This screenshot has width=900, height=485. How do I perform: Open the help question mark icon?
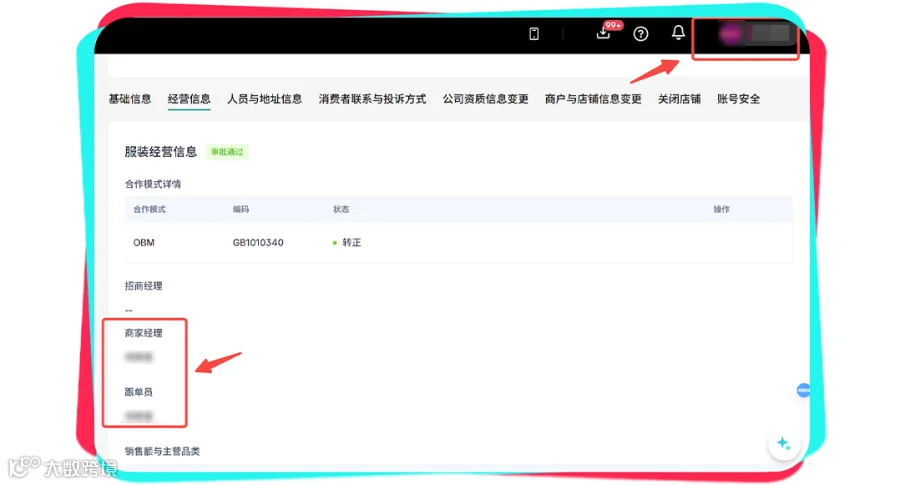[x=641, y=34]
